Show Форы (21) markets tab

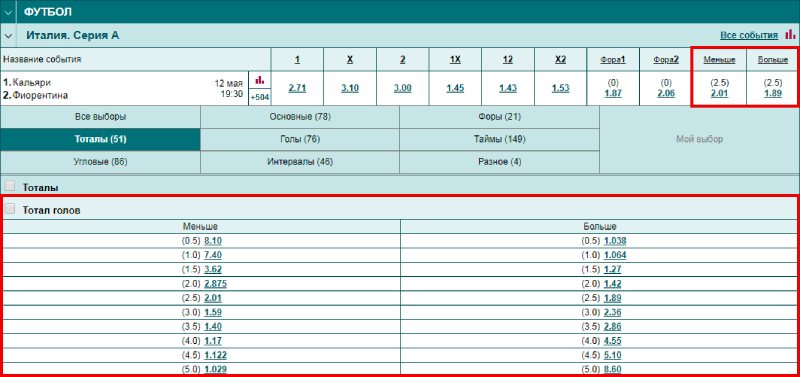tap(499, 117)
